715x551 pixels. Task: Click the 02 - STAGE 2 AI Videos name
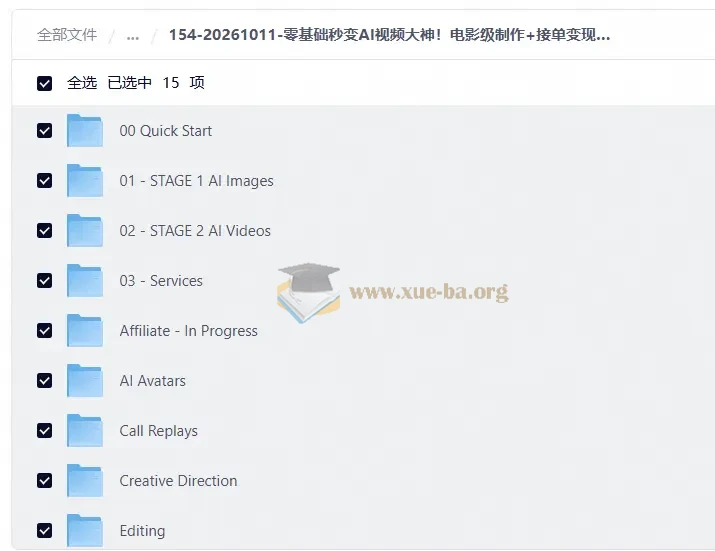195,231
